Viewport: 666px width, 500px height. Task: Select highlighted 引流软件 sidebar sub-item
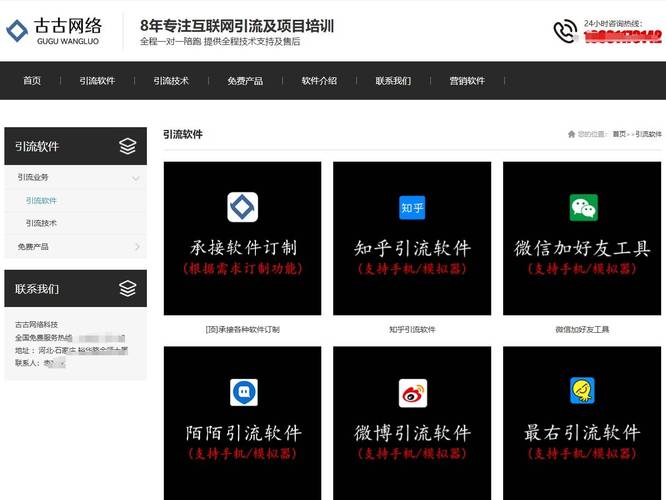coord(41,200)
